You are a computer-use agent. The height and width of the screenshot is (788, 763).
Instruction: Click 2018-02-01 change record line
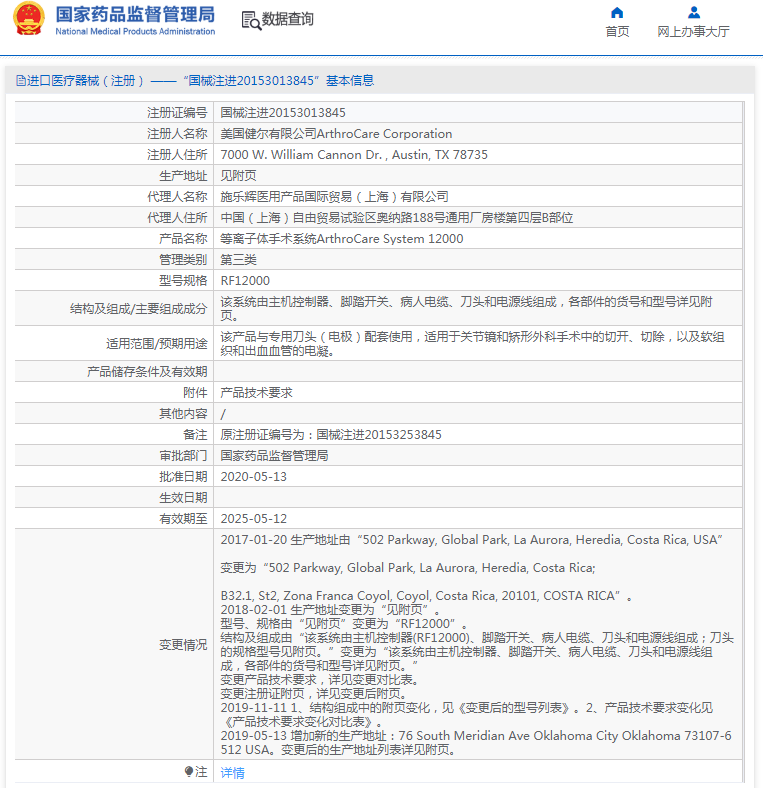[330, 610]
